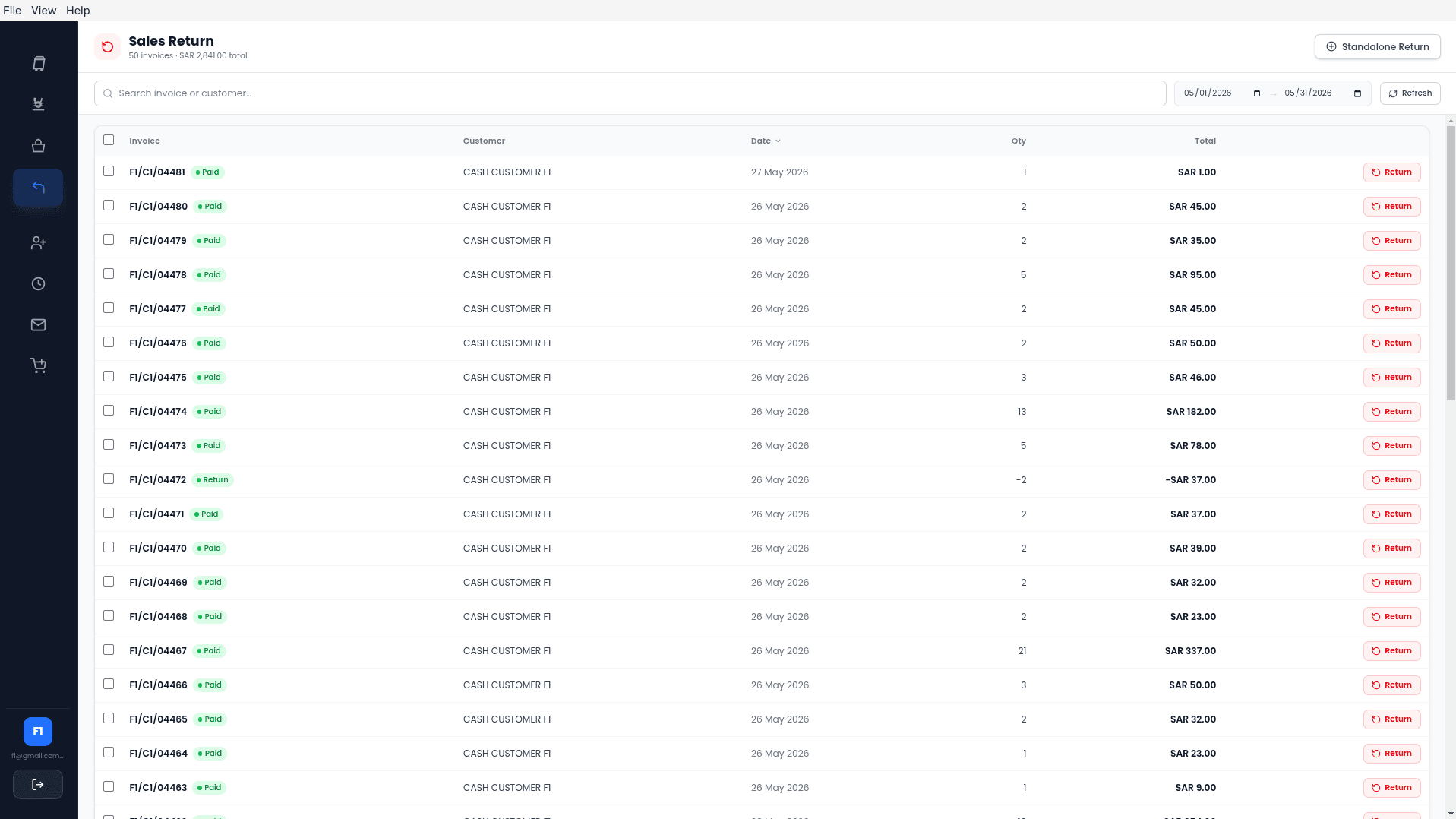Open the sidebar icon below the topmost one

[x=38, y=104]
